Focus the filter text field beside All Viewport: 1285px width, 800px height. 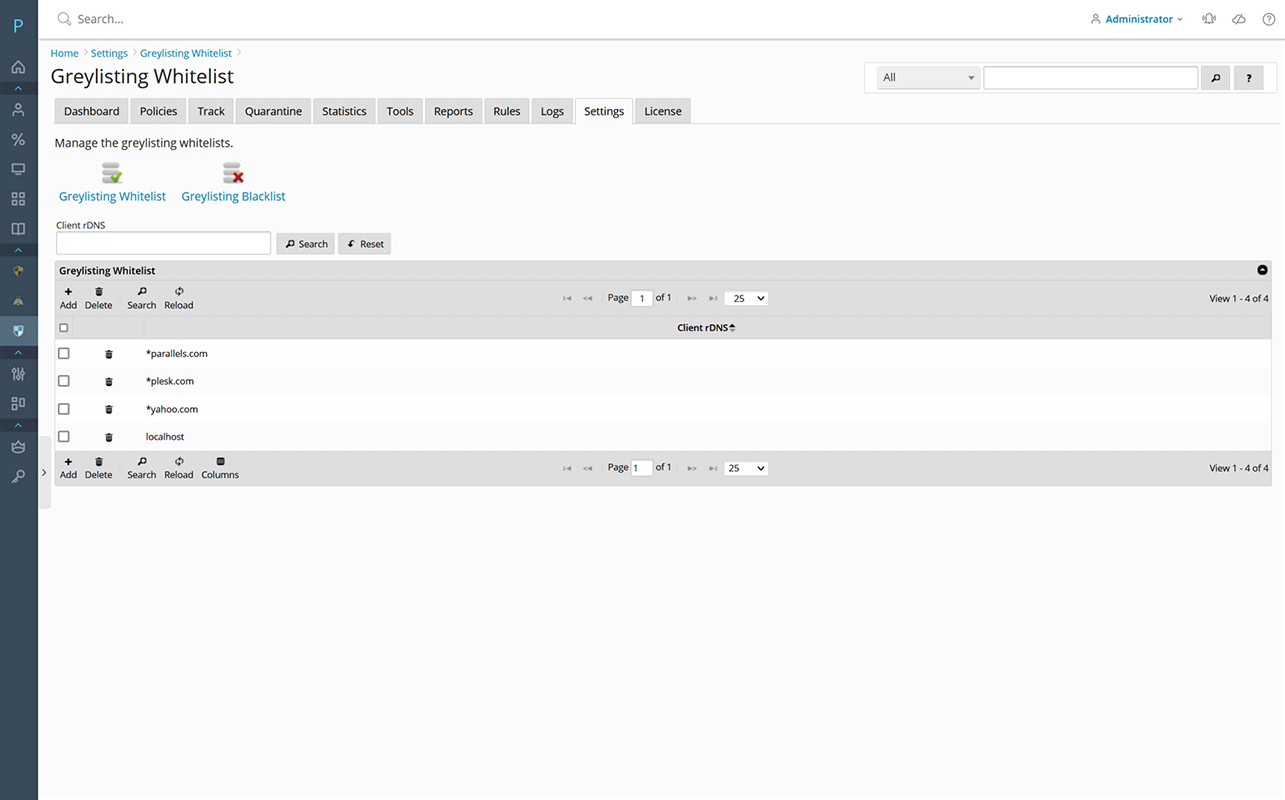[1091, 78]
